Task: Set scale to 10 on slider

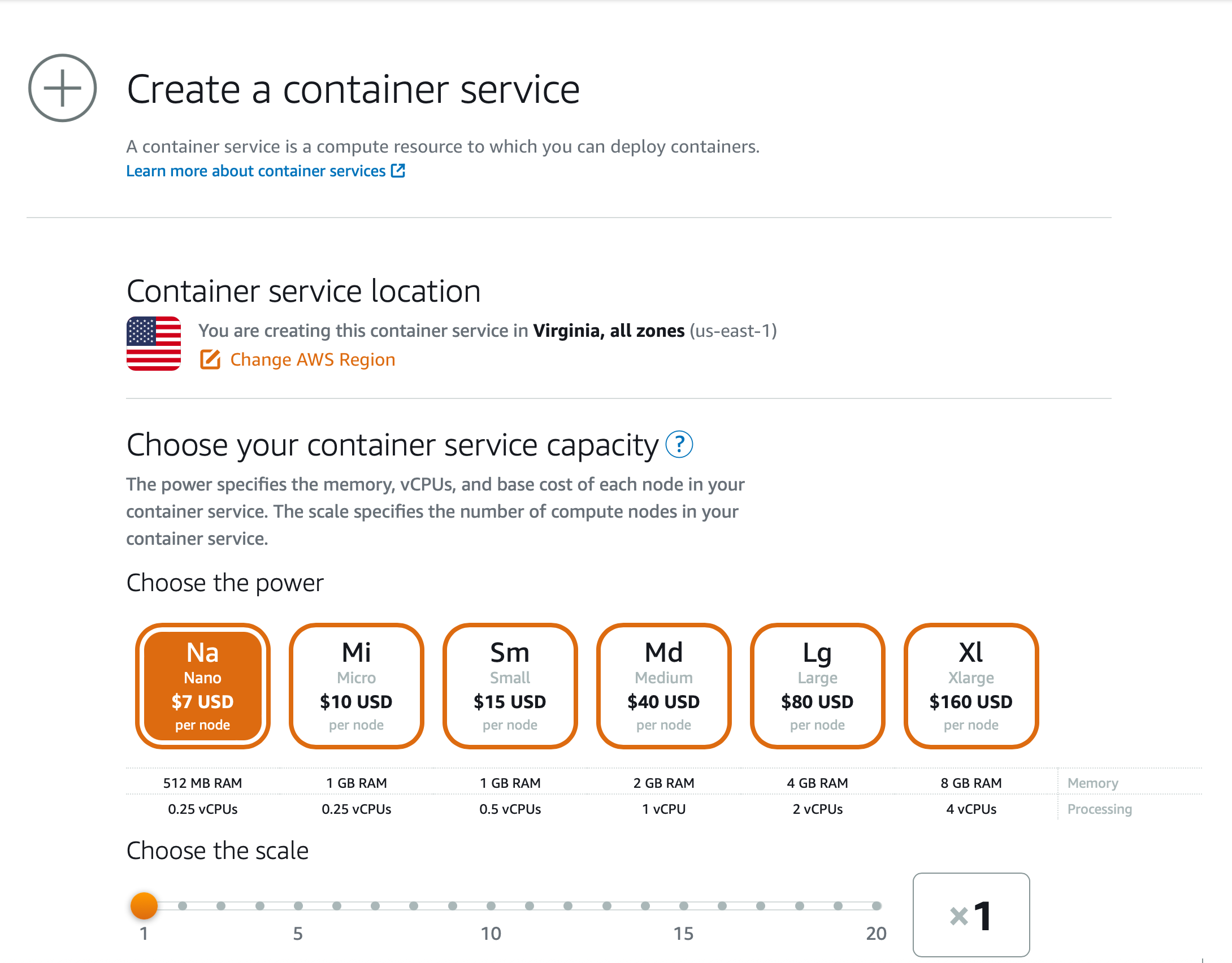Action: tap(491, 906)
